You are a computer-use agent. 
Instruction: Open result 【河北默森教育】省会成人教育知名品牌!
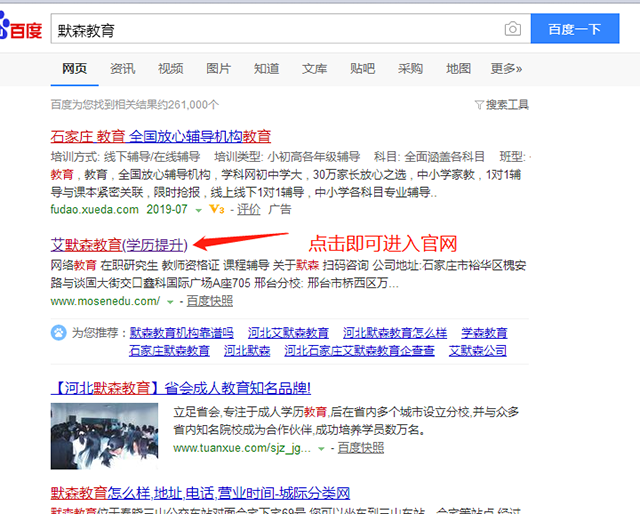(x=181, y=388)
